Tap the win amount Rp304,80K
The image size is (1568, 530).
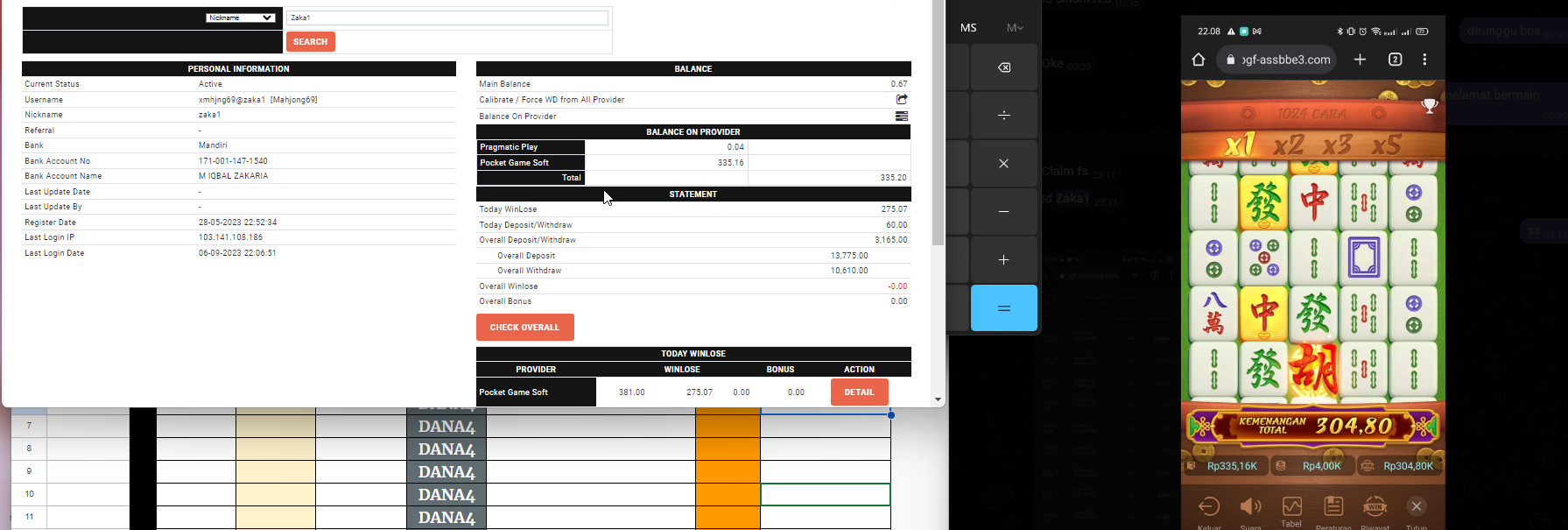[1408, 466]
